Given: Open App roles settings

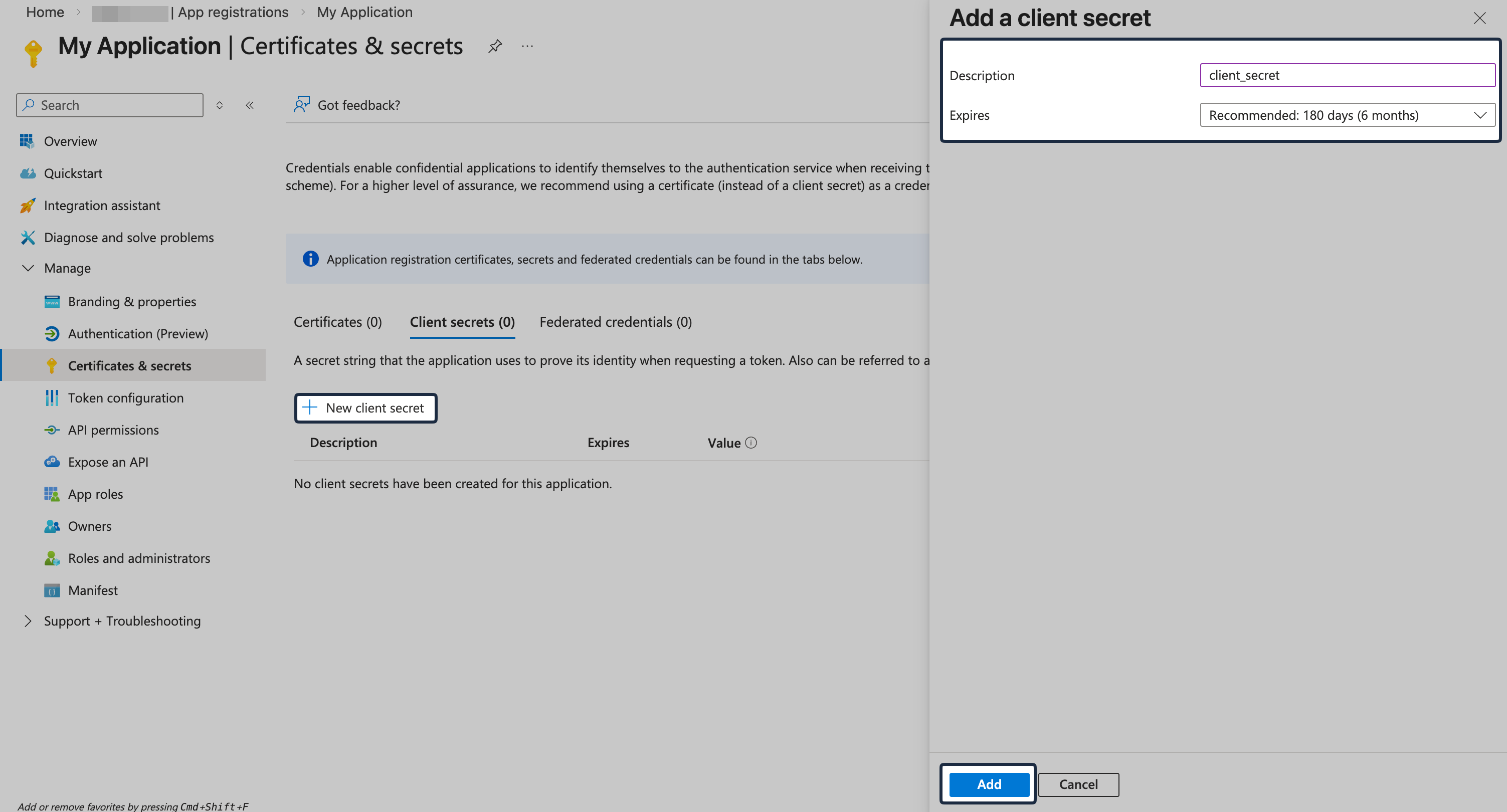Looking at the screenshot, I should pos(95,494).
